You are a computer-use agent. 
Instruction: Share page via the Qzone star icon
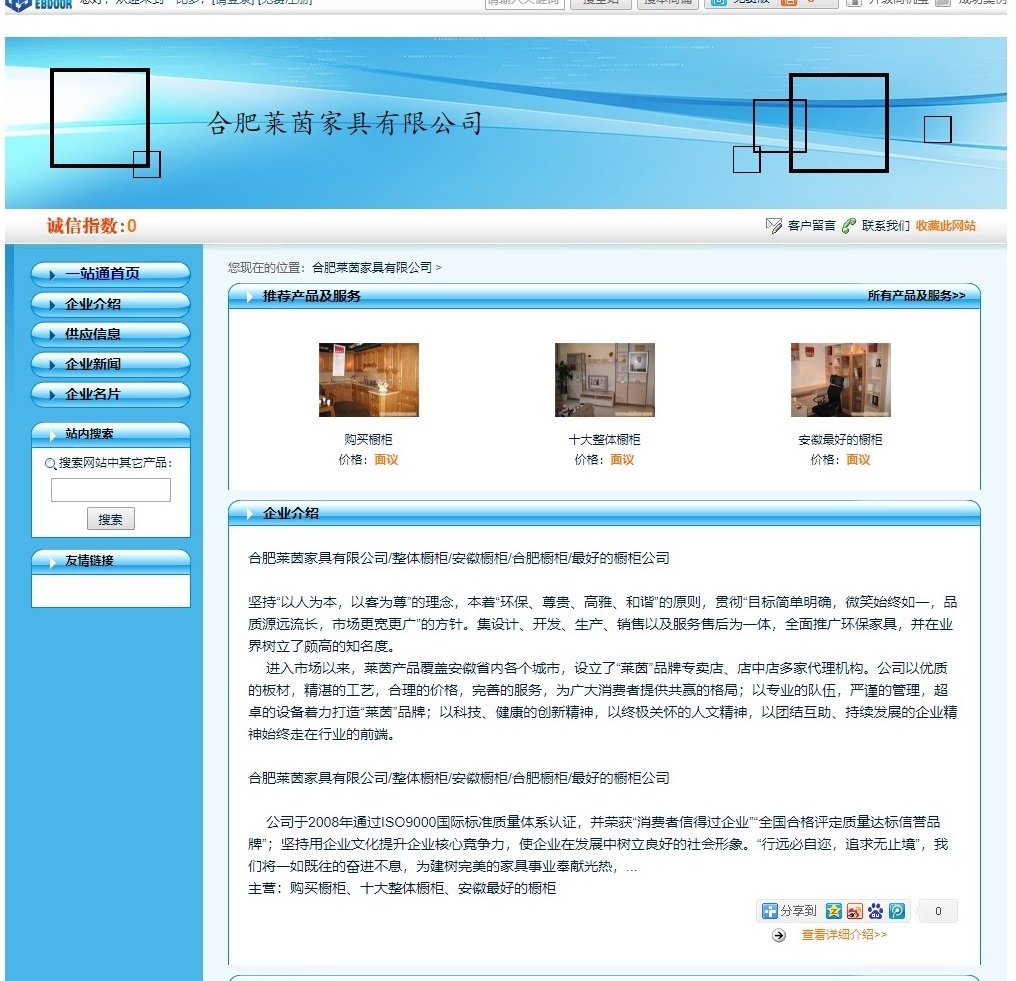[834, 911]
